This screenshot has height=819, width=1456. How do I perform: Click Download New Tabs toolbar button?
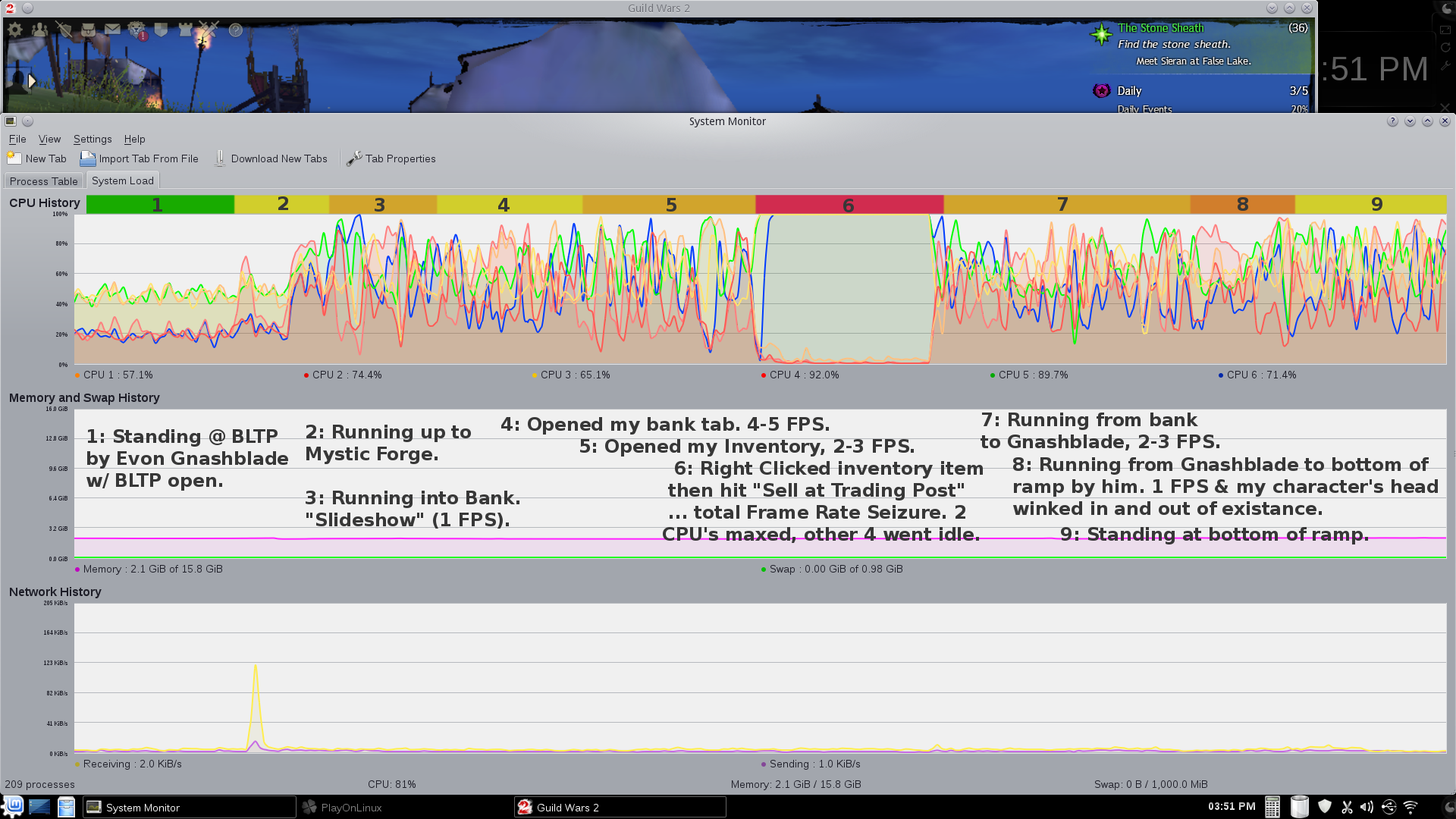coord(270,158)
